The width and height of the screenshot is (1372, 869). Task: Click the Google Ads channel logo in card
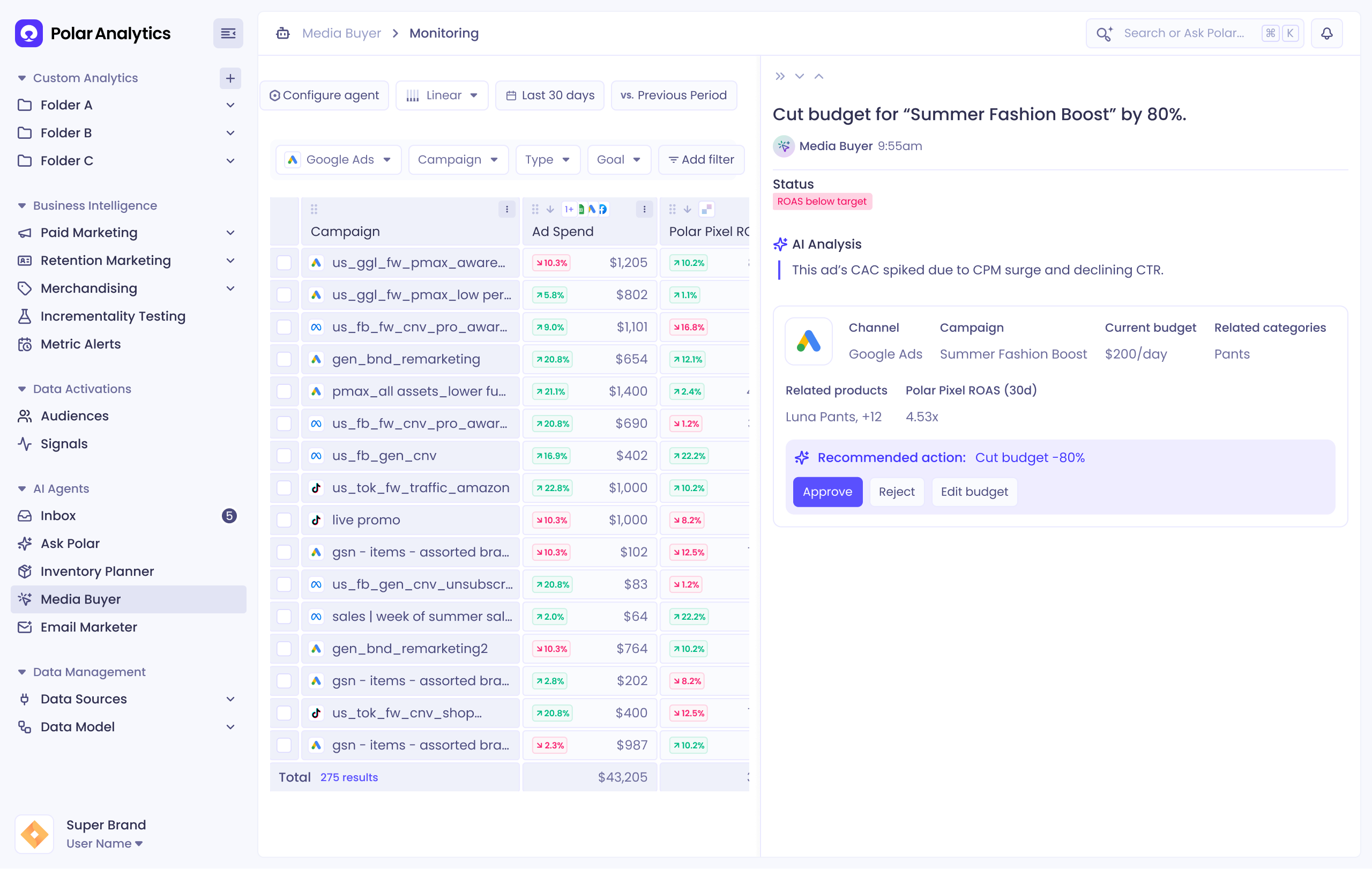[808, 341]
